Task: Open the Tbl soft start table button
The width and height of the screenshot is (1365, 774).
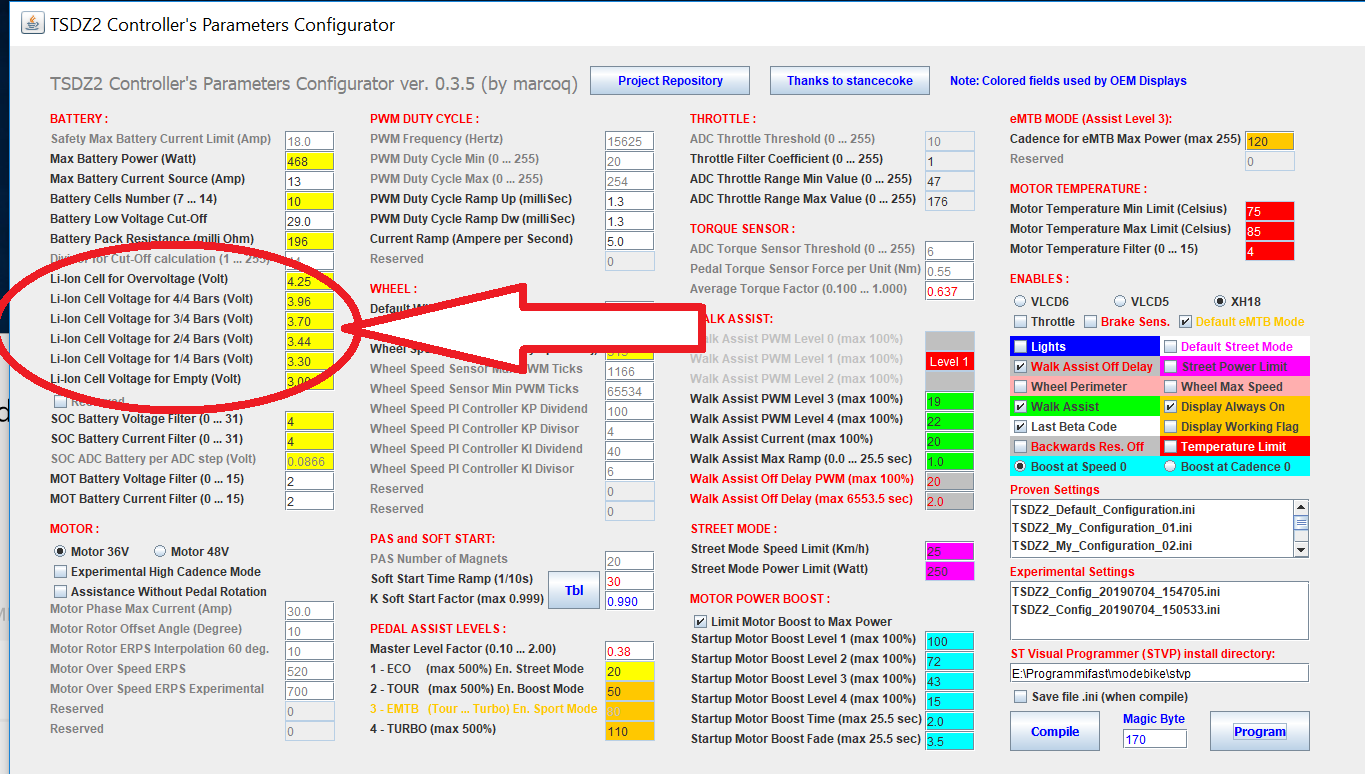Action: point(574,590)
